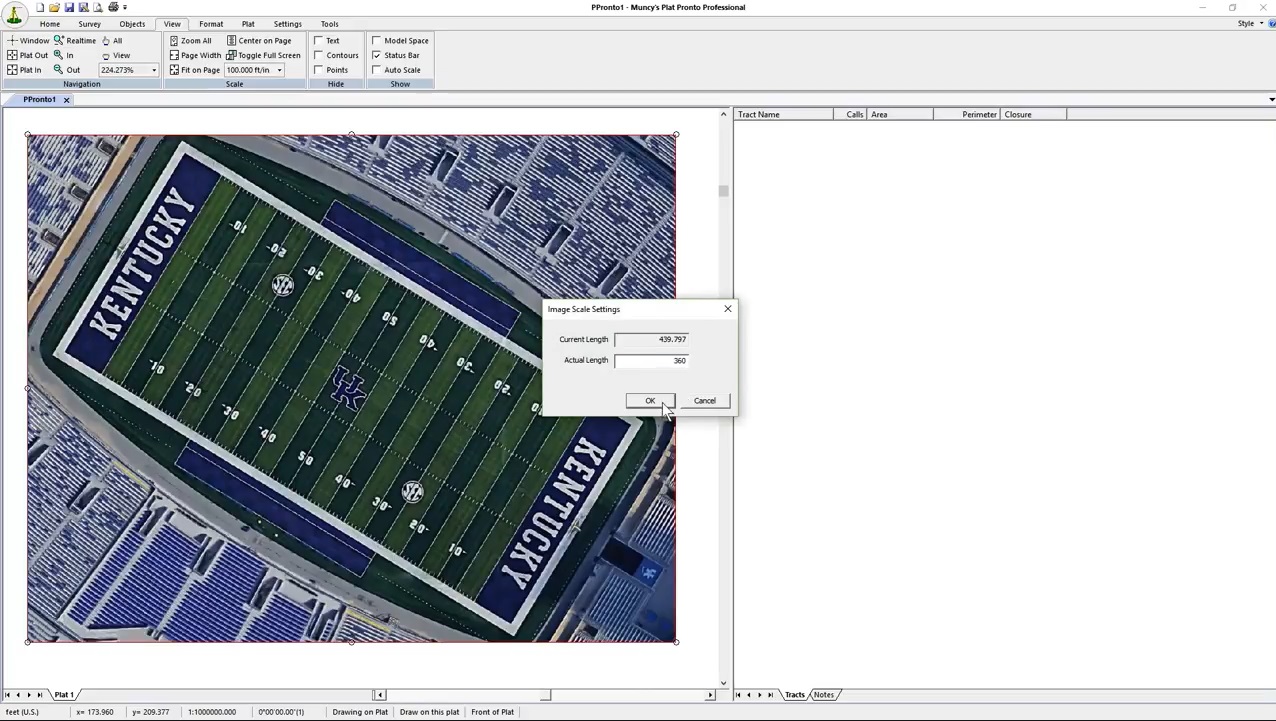Open the Format ribbon tab
The width and height of the screenshot is (1276, 721).
[x=211, y=24]
